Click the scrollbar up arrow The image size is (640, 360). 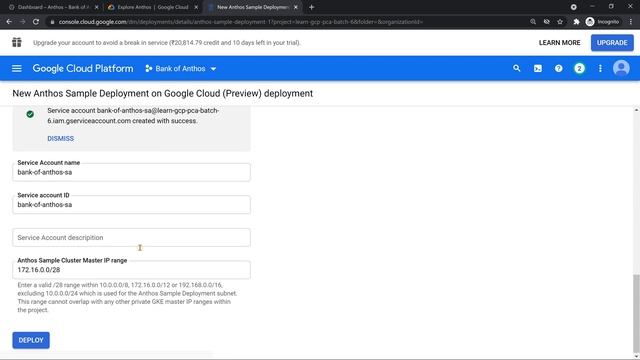pyautogui.click(x=636, y=110)
